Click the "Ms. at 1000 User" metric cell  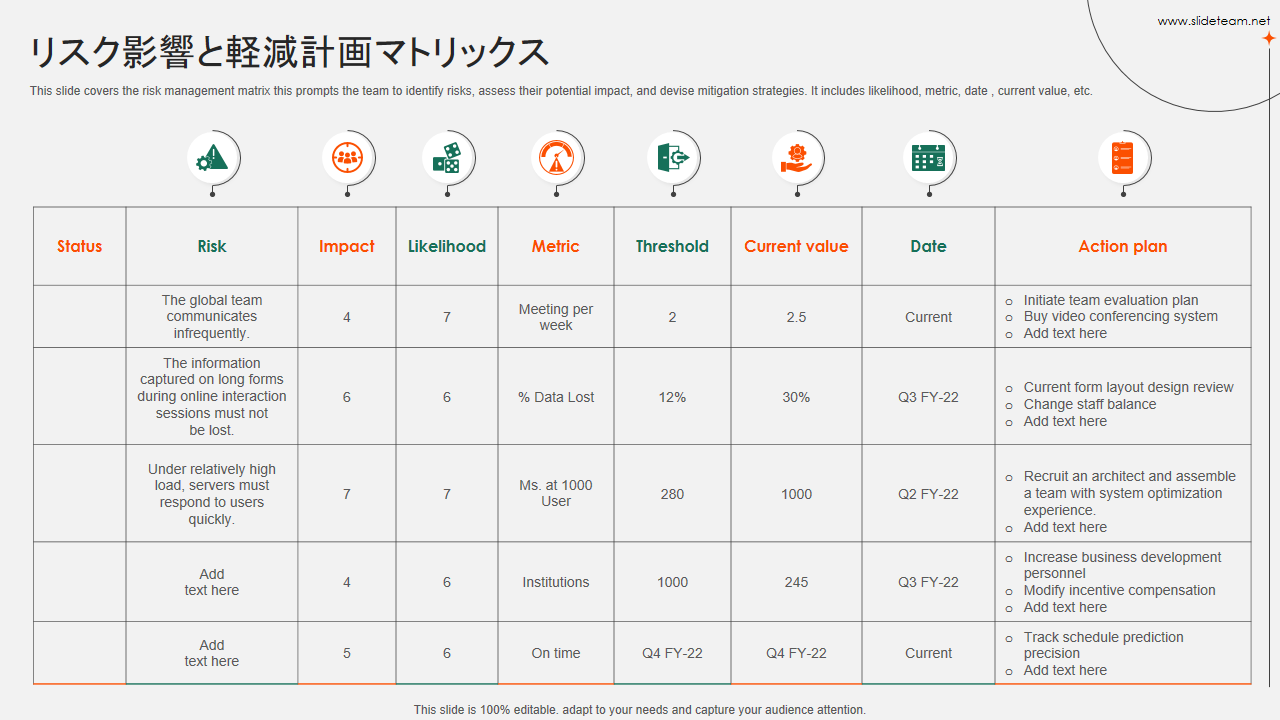pos(556,493)
